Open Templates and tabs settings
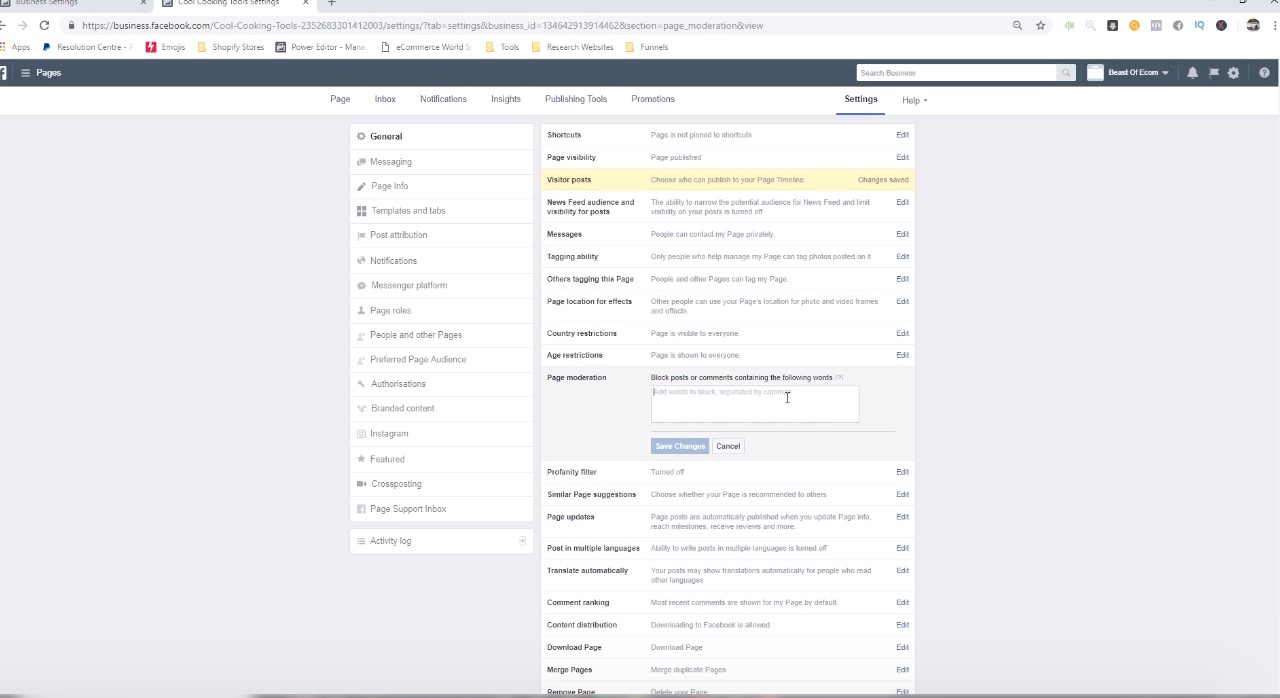 click(441, 211)
